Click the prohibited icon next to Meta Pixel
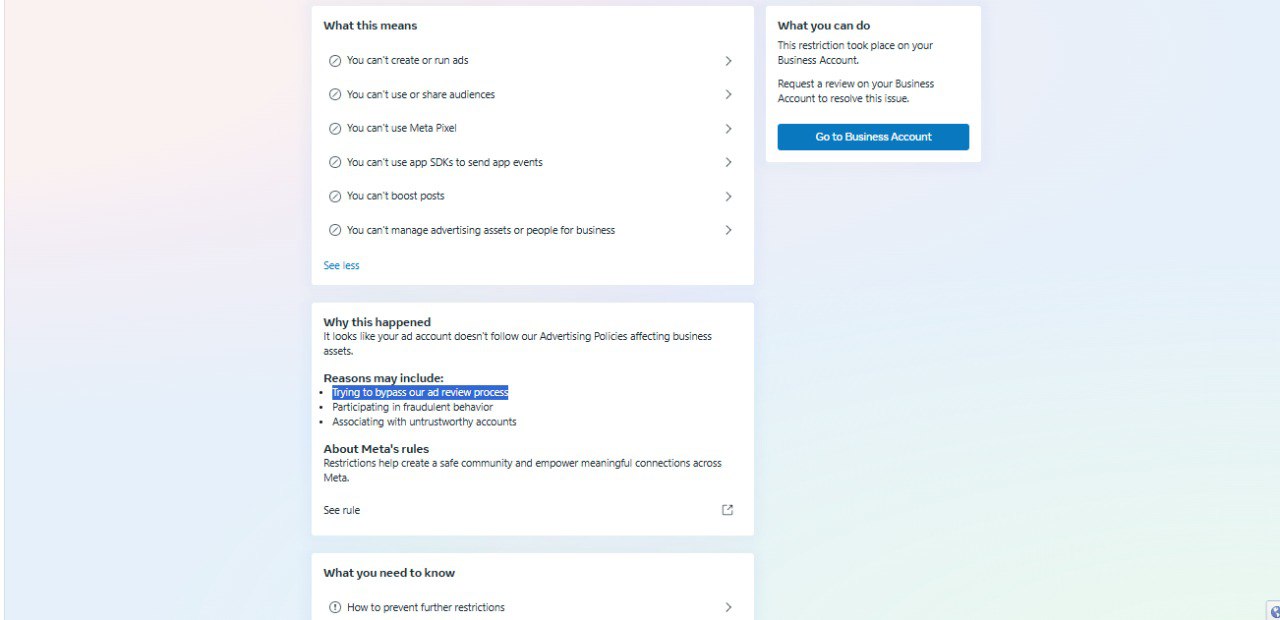This screenshot has height=620, width=1280. pos(335,129)
